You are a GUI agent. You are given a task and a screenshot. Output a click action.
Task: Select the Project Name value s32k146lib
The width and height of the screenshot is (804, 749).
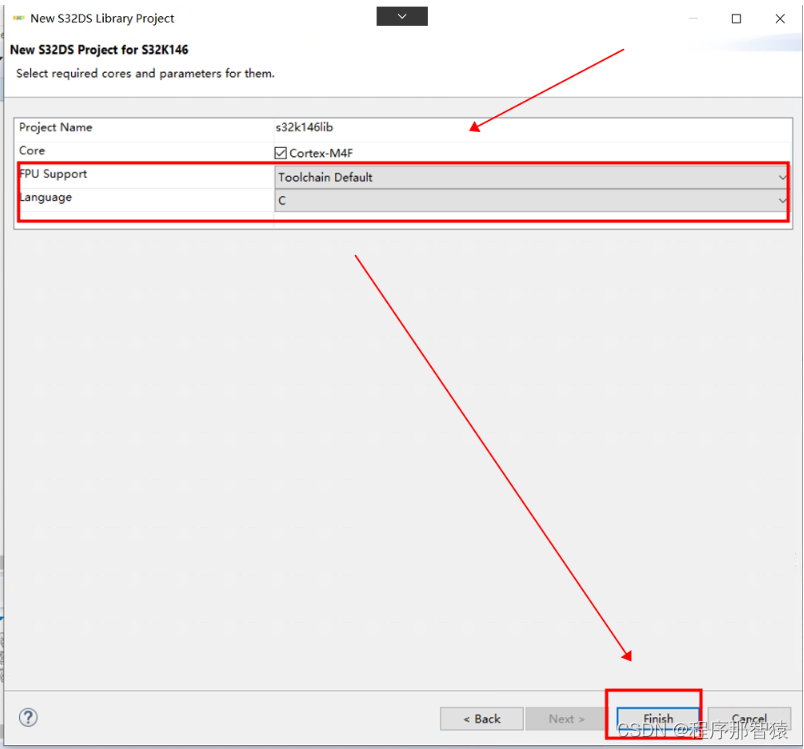(304, 127)
